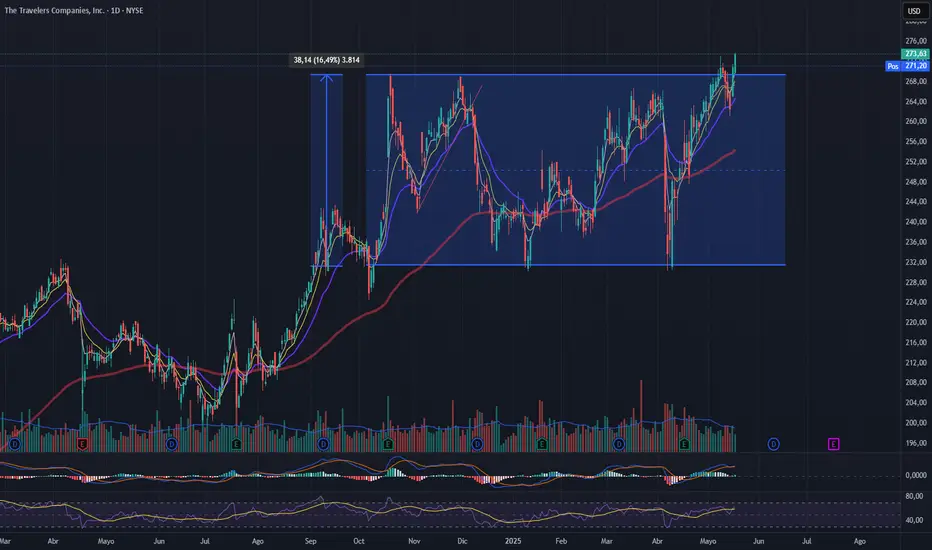Open the dividend D marker near Dic
The width and height of the screenshot is (932, 550).
tap(477, 444)
